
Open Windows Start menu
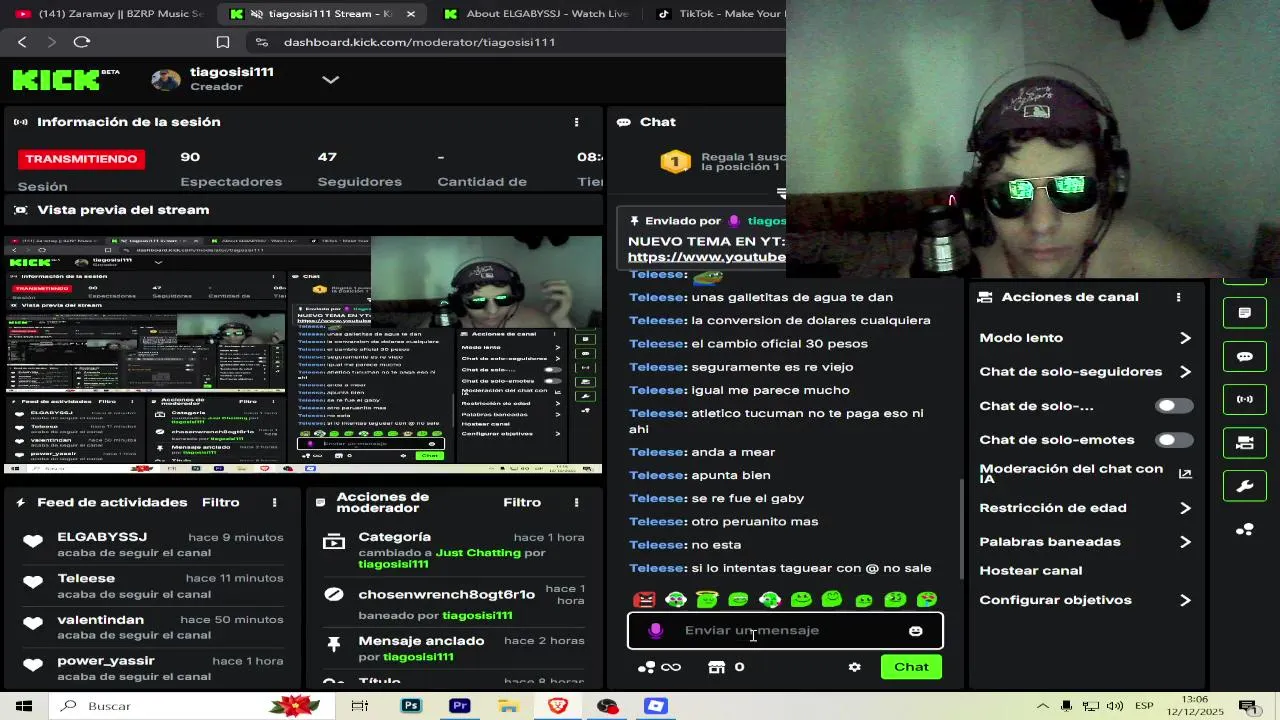tap(24, 706)
